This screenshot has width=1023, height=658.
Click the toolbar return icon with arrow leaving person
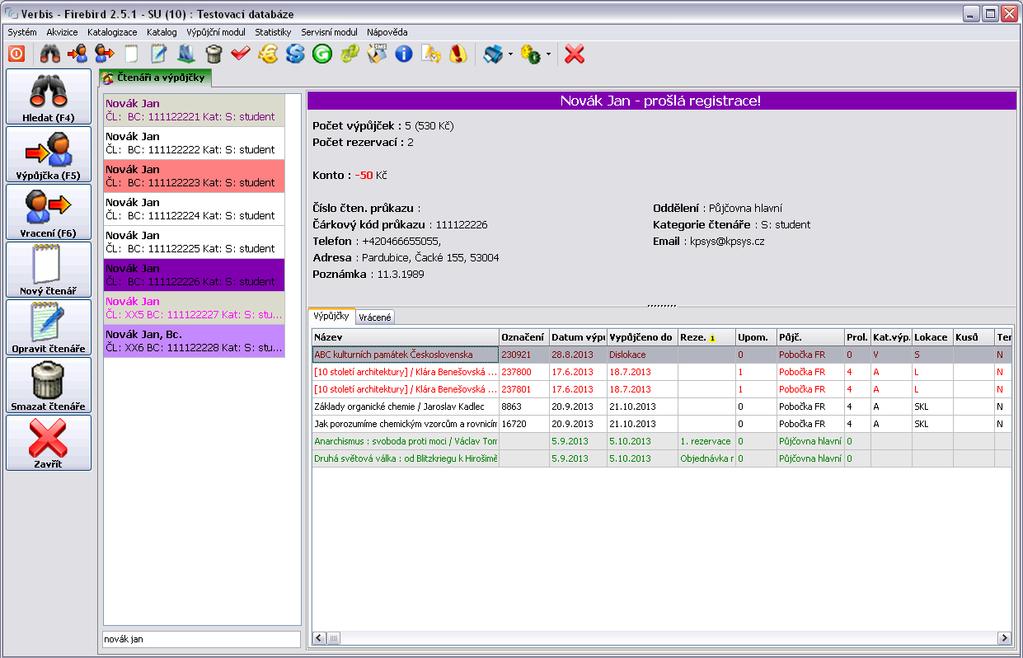(104, 54)
